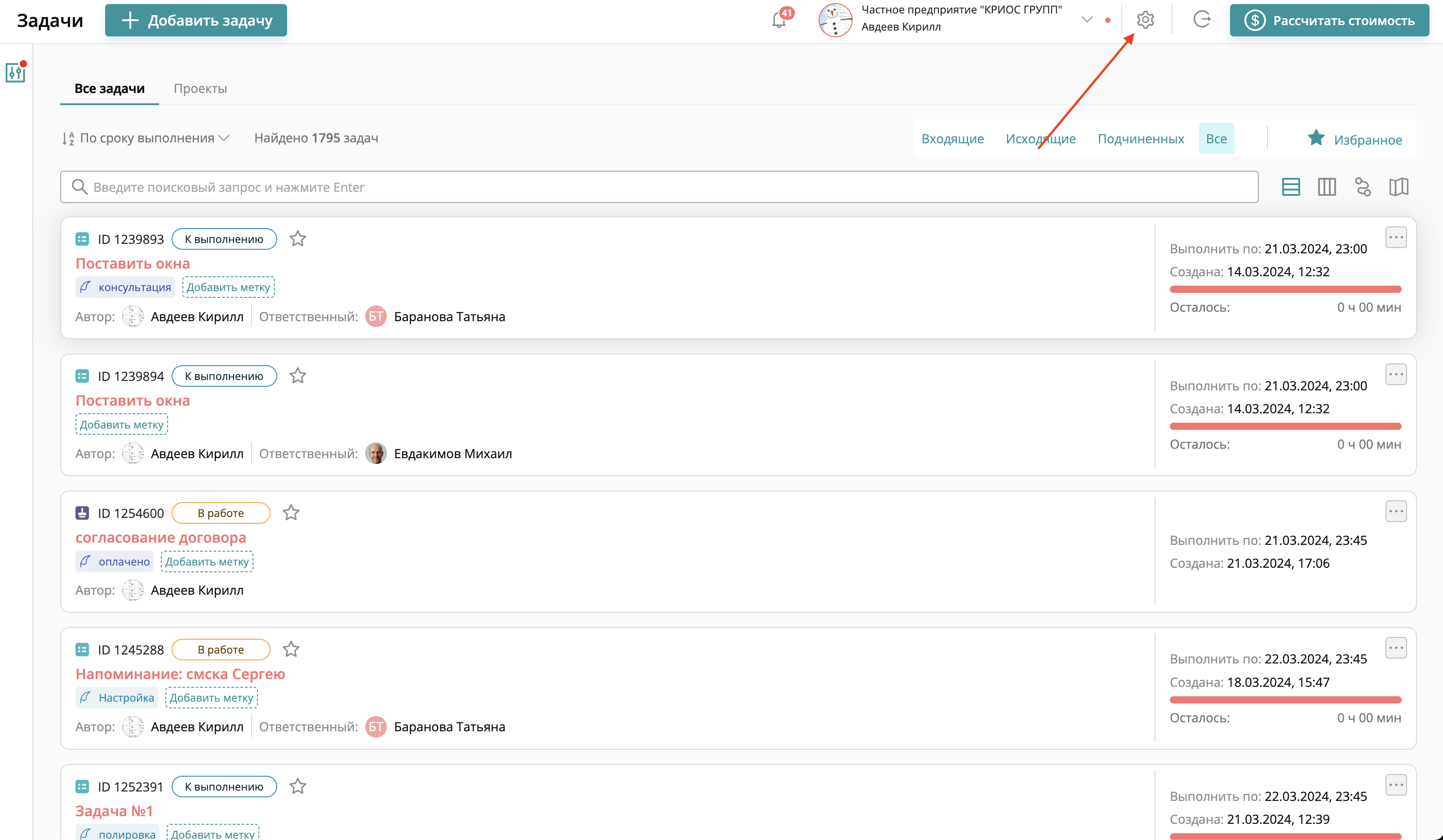
Task: Switch to the Проекты tab
Action: (200, 89)
